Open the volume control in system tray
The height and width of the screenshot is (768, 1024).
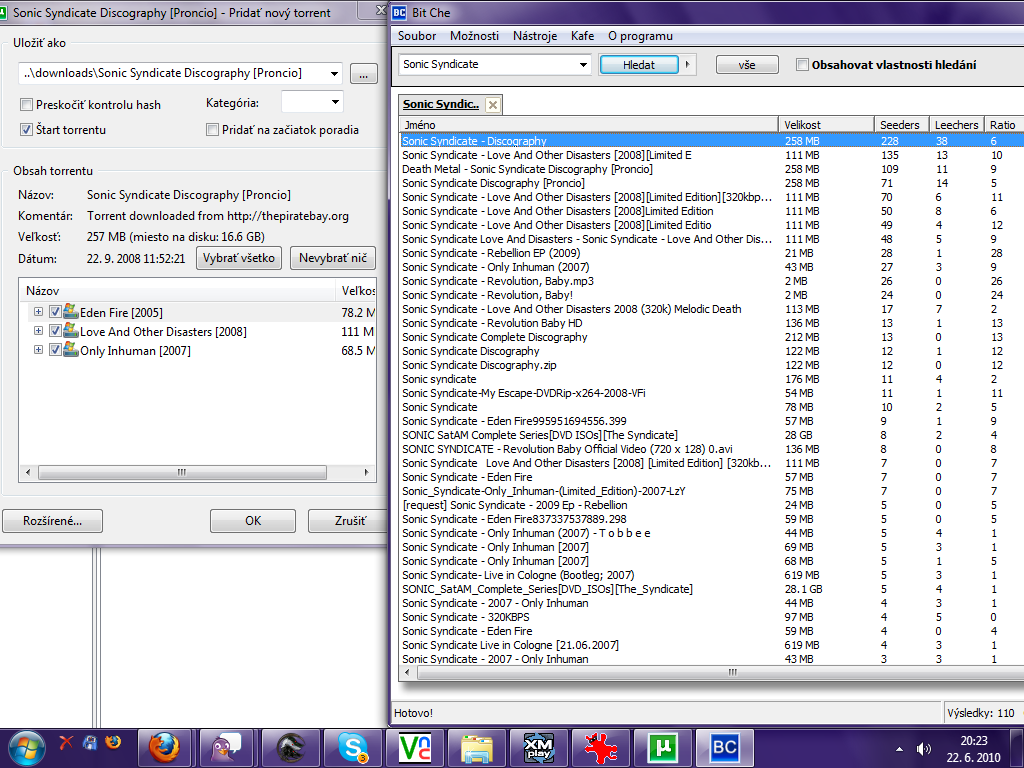click(923, 749)
